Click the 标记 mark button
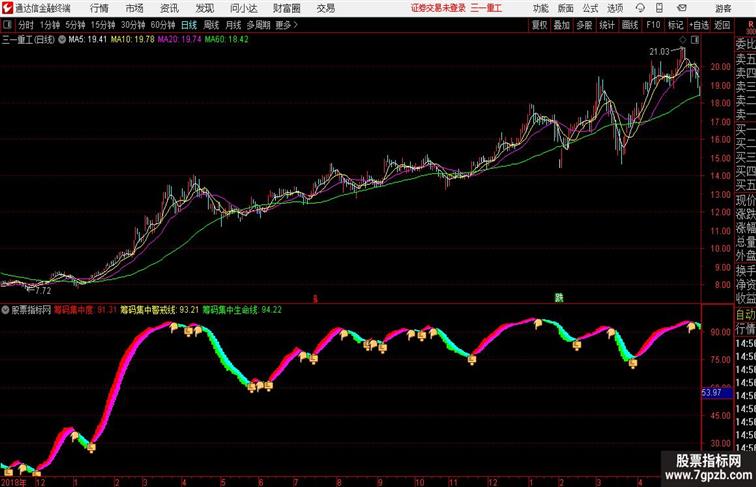The image size is (756, 487). (x=675, y=25)
